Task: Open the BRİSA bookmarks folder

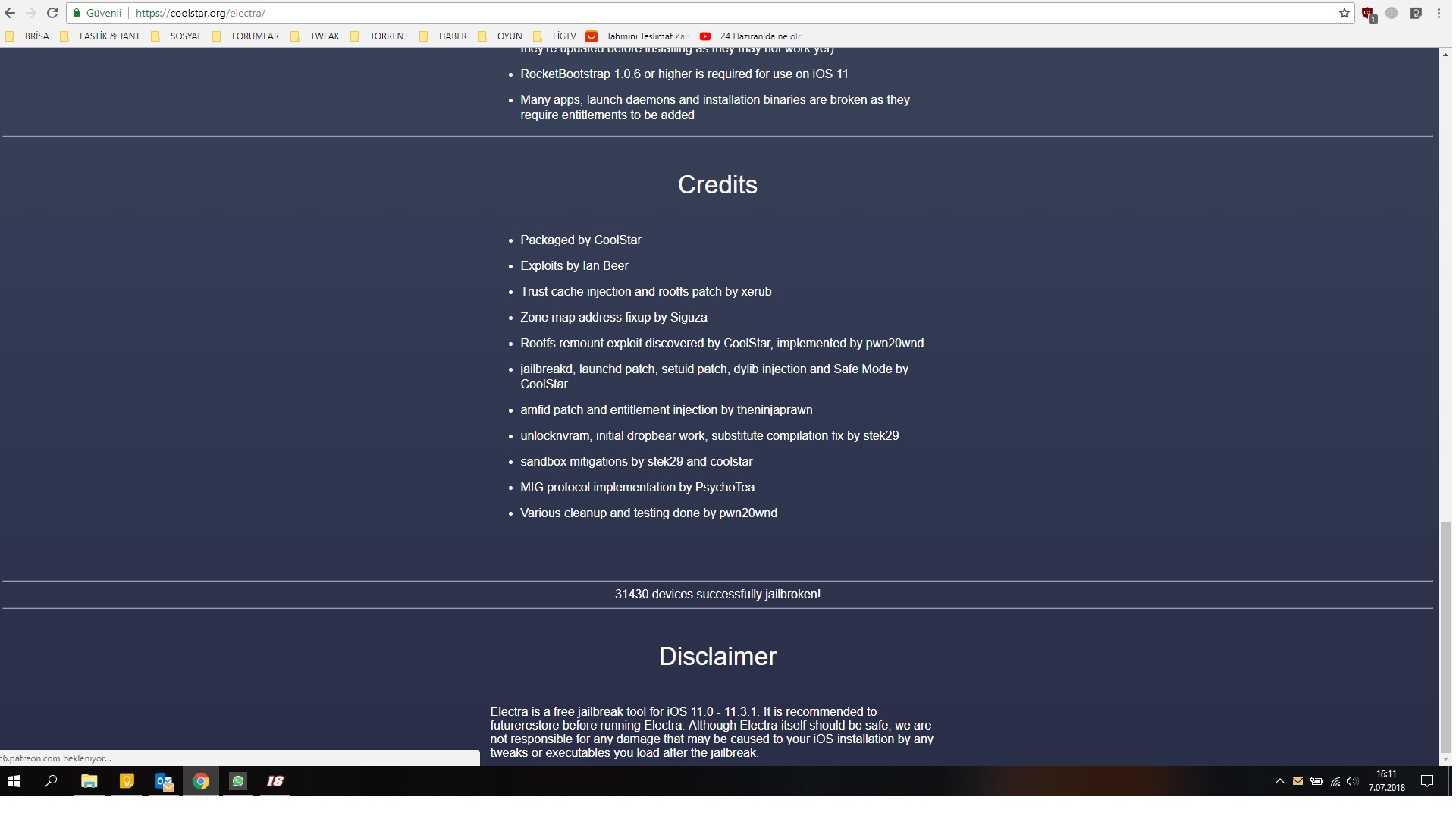Action: point(28,36)
